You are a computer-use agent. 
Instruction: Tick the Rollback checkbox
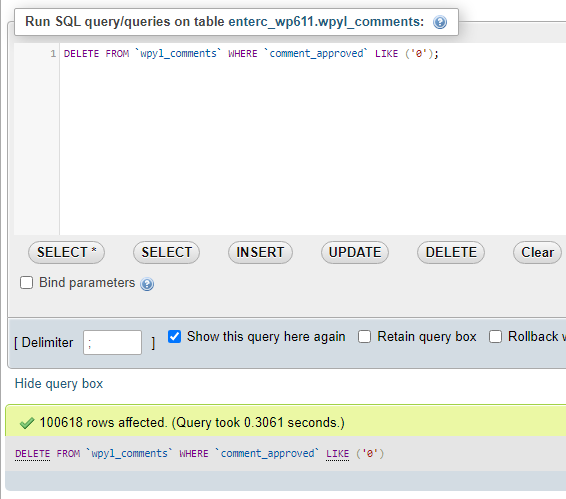click(495, 337)
